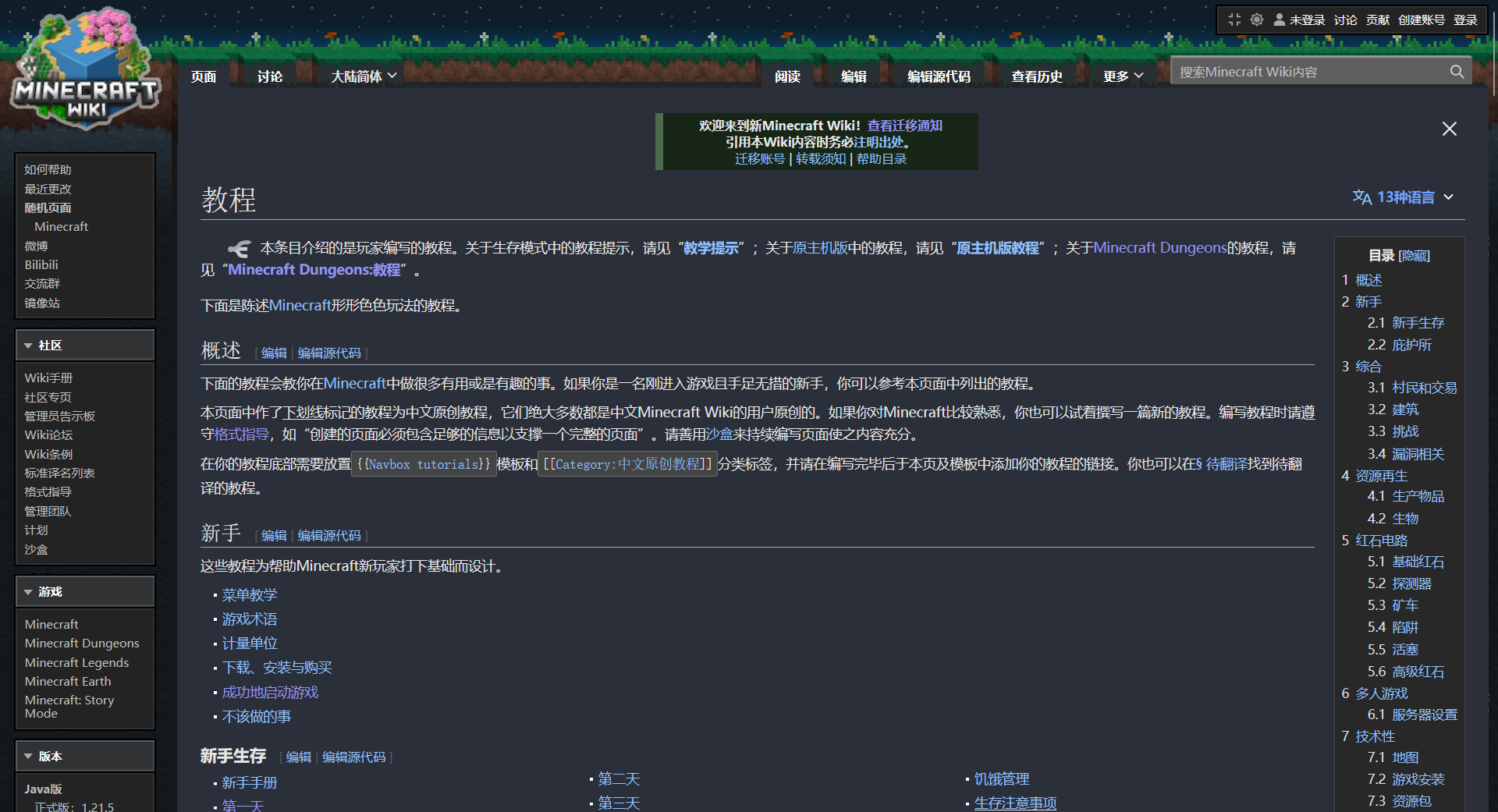Toggle the dark/light theme sun icon

tap(1256, 20)
